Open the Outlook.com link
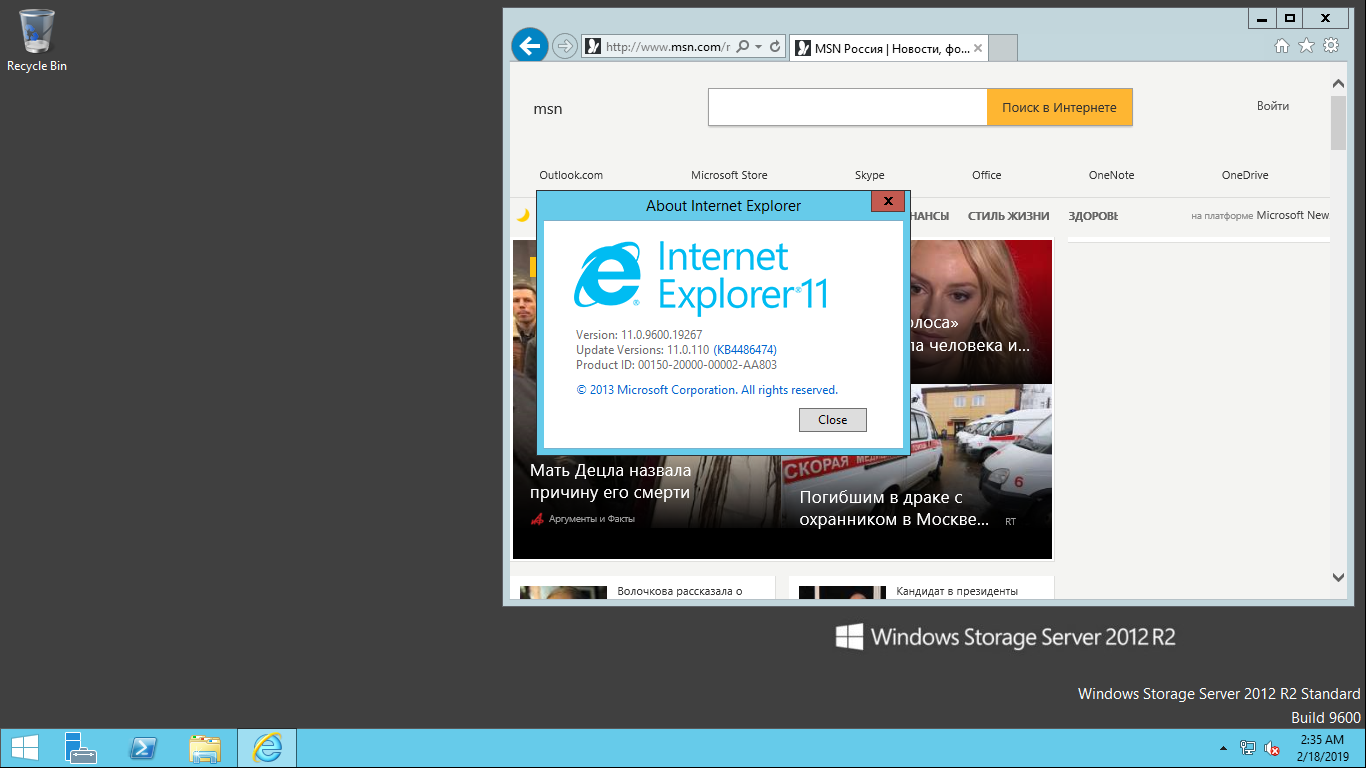 pos(571,175)
